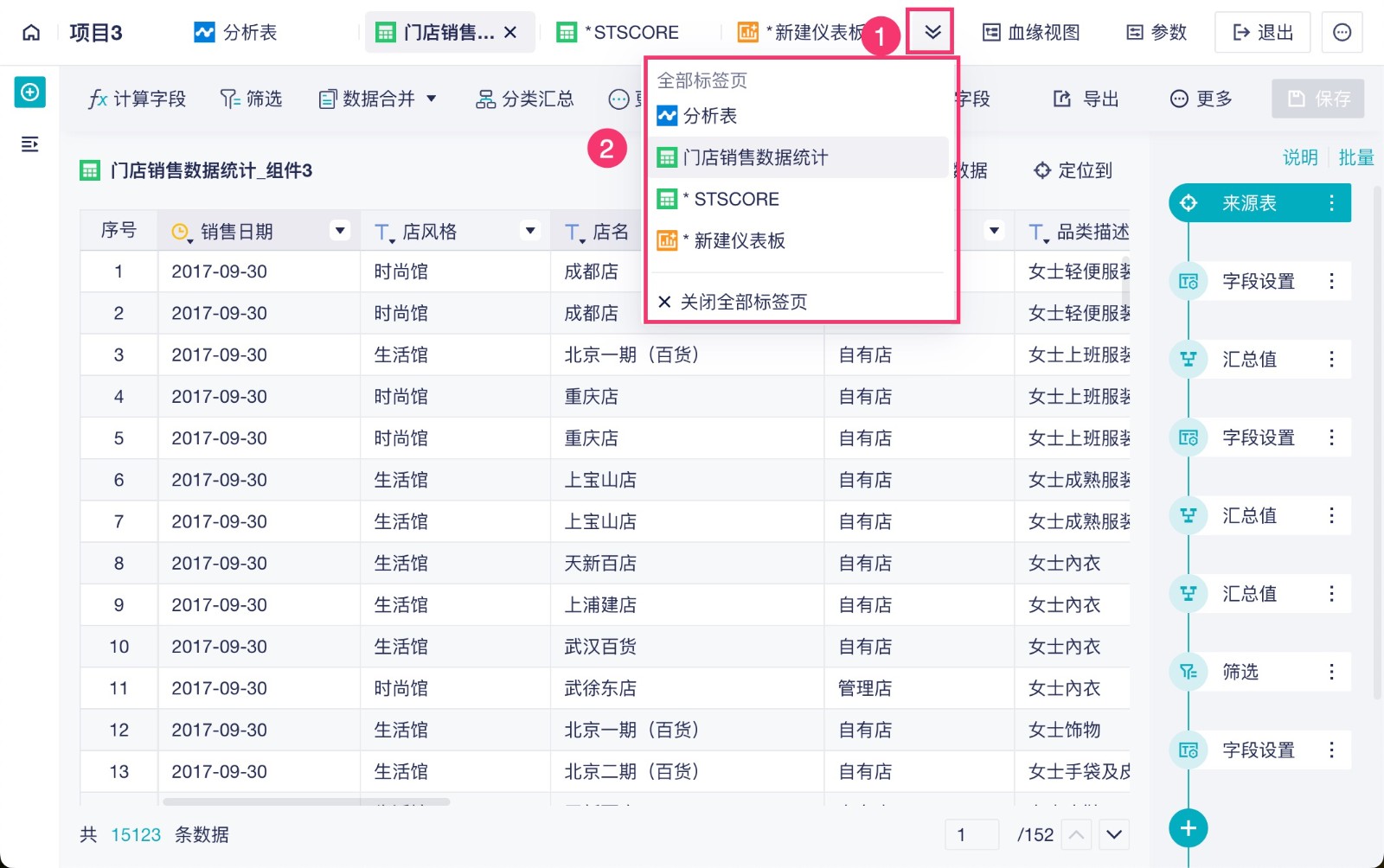Image resolution: width=1384 pixels, height=868 pixels.
Task: Open the 销售日期 column filter dropdown
Action: click(340, 230)
